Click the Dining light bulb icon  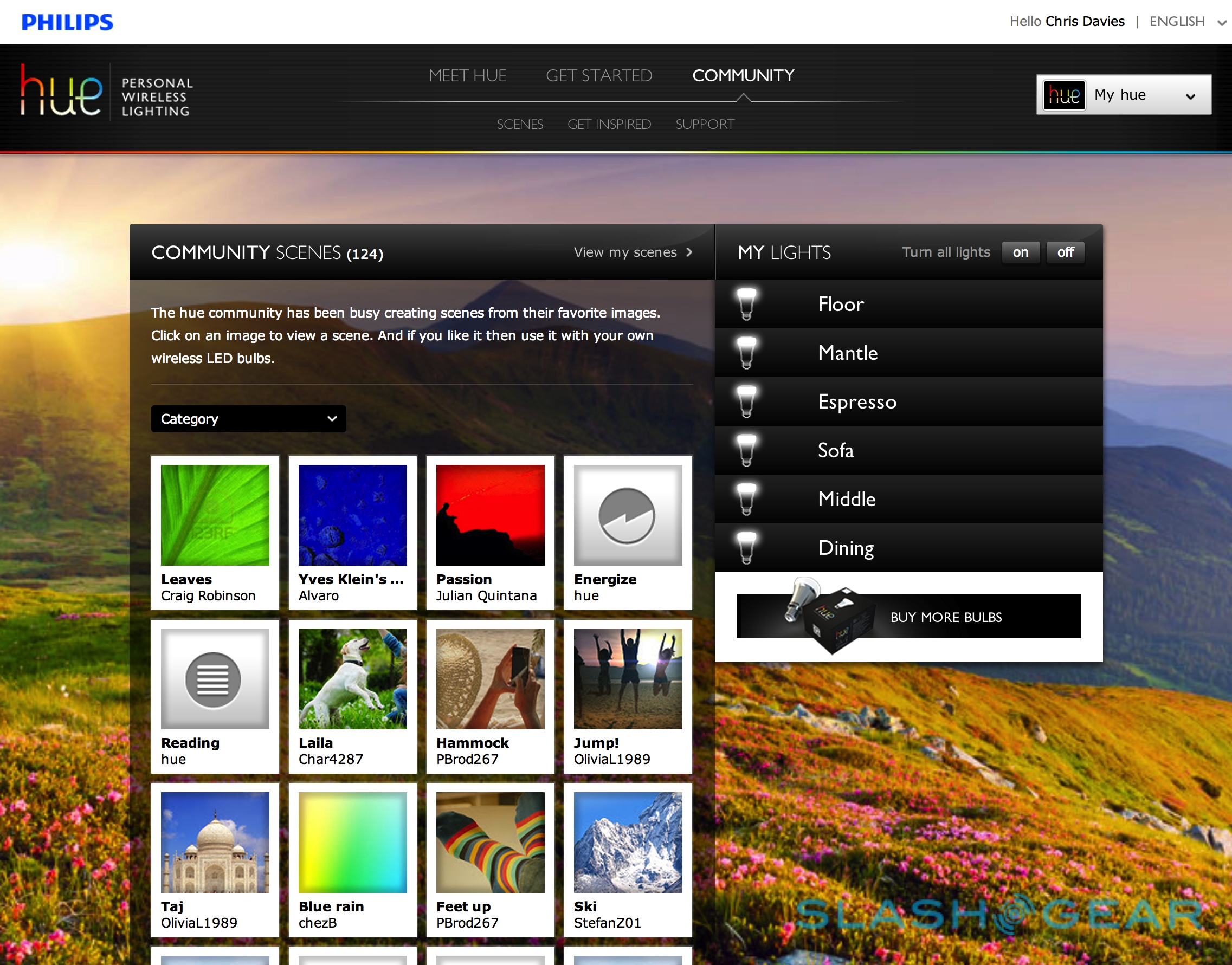pos(746,547)
